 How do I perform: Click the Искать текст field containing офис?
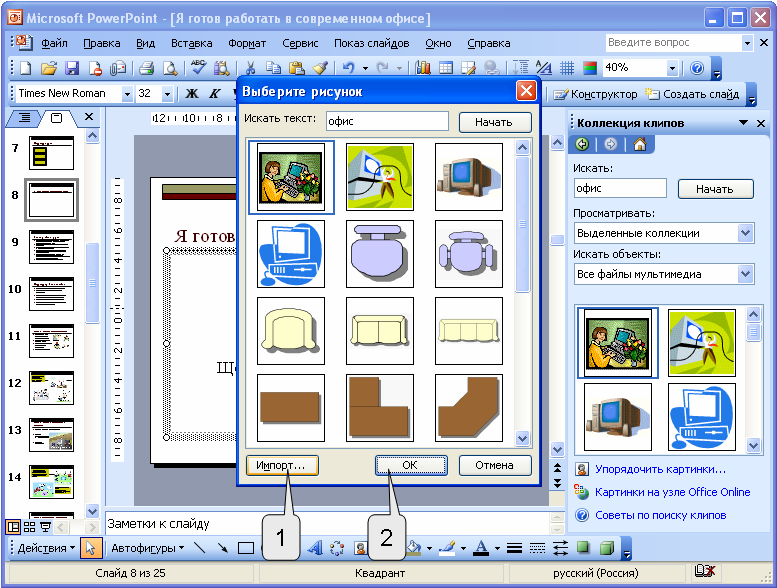(387, 121)
